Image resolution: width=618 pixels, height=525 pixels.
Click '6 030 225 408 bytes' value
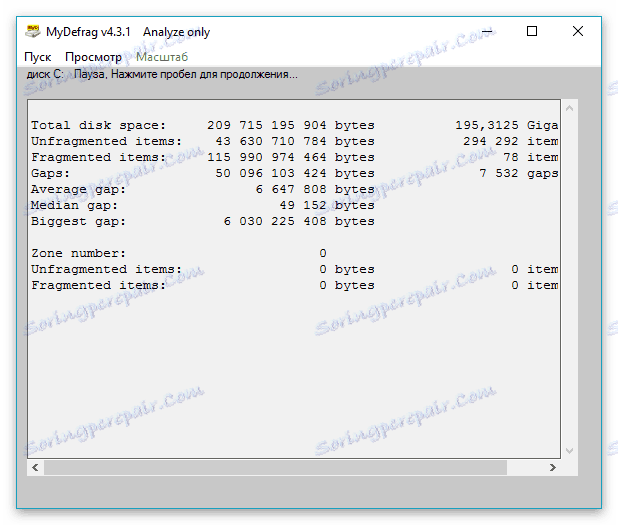click(x=299, y=222)
